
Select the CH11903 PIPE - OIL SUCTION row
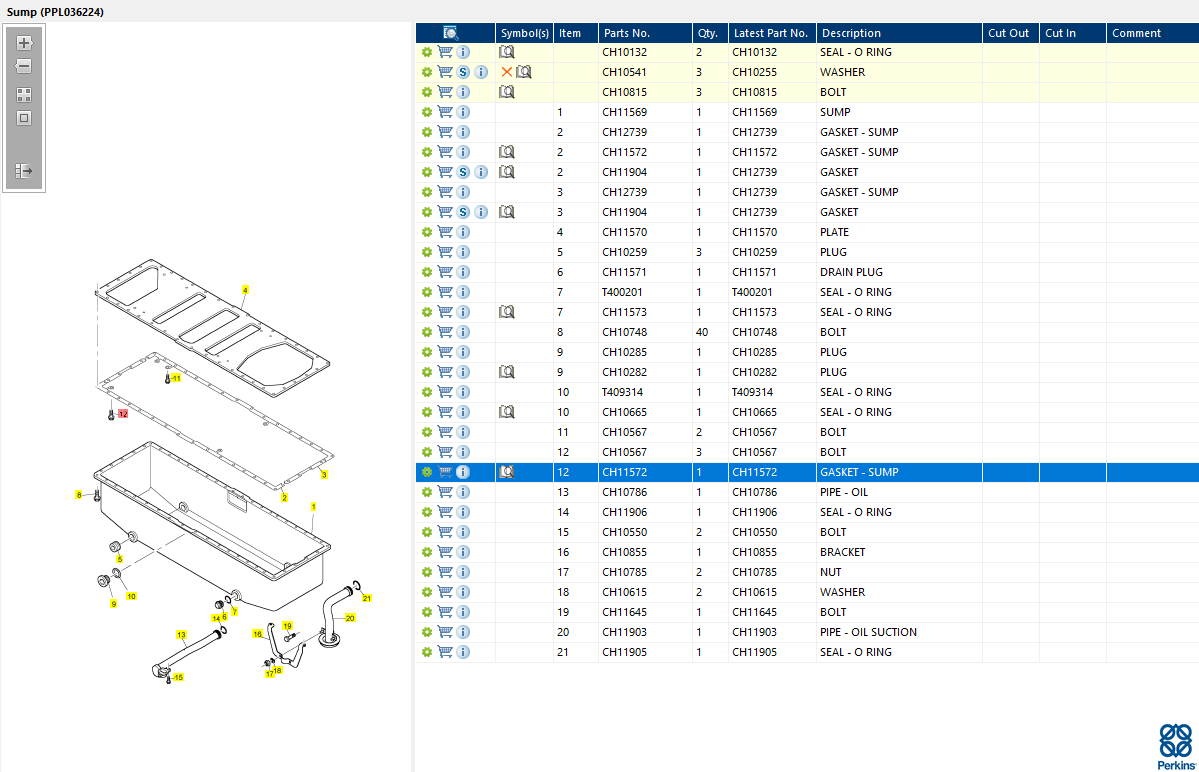pyautogui.click(x=867, y=632)
